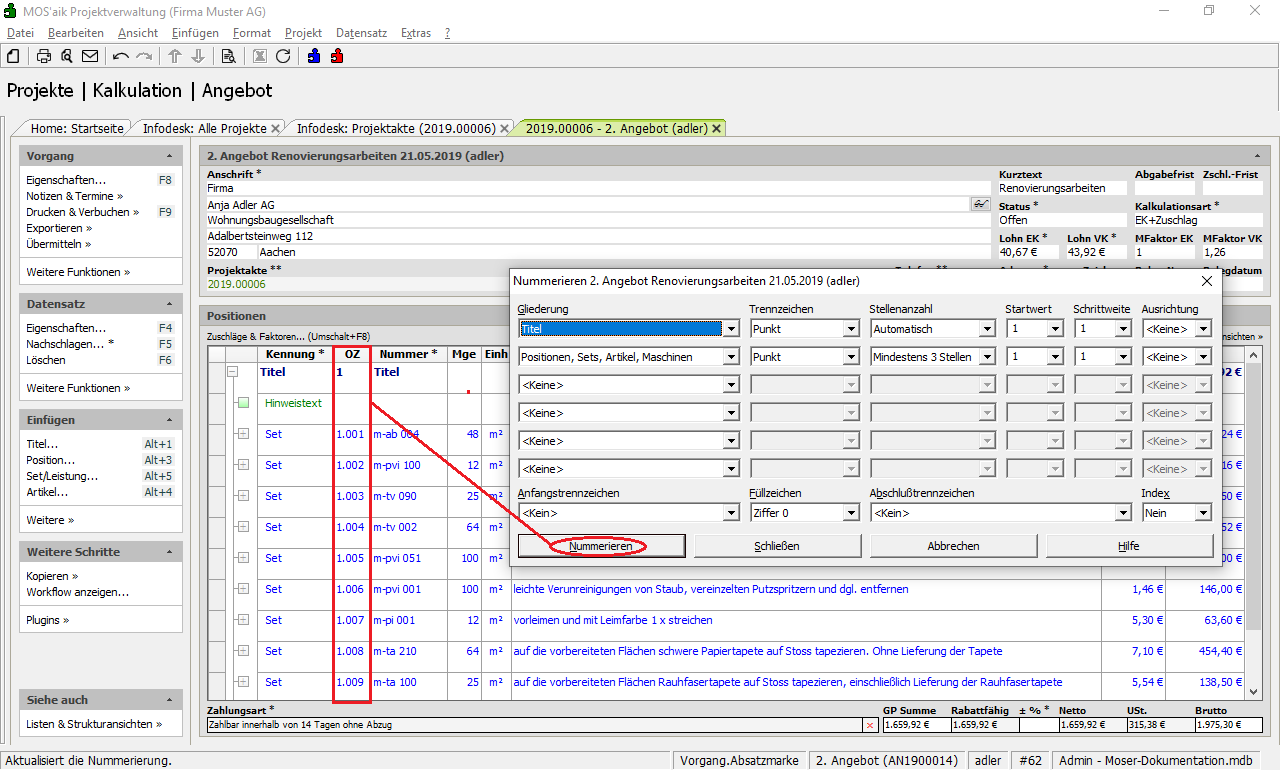Click the red puzzle piece icon
The image size is (1280, 770).
[x=337, y=56]
